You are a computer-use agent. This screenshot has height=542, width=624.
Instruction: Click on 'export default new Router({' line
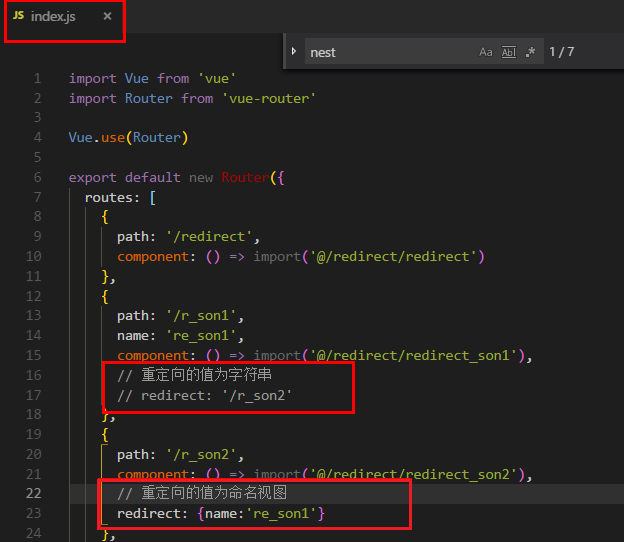[x=176, y=177]
